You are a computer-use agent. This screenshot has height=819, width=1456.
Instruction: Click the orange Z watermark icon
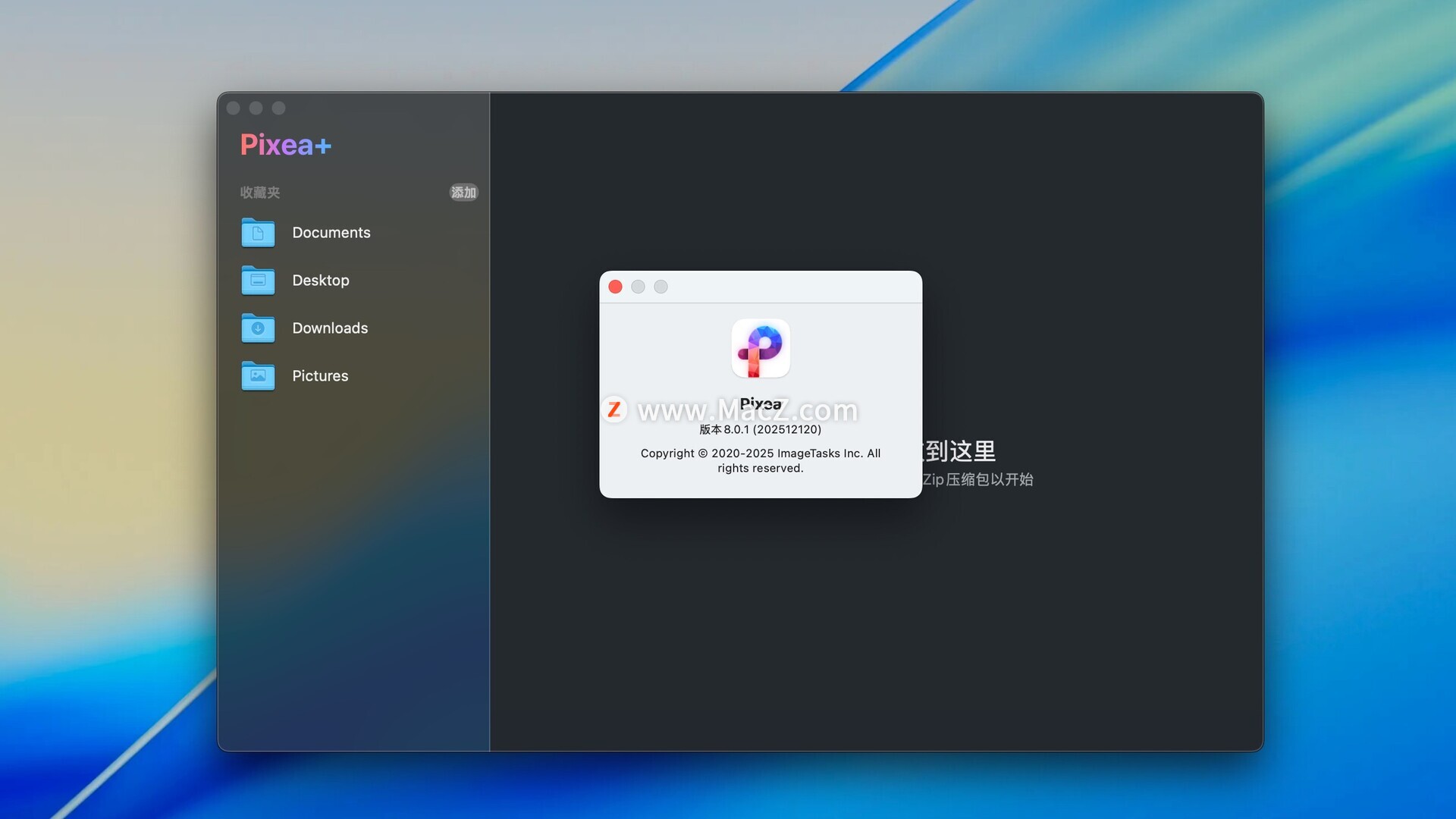[x=614, y=409]
